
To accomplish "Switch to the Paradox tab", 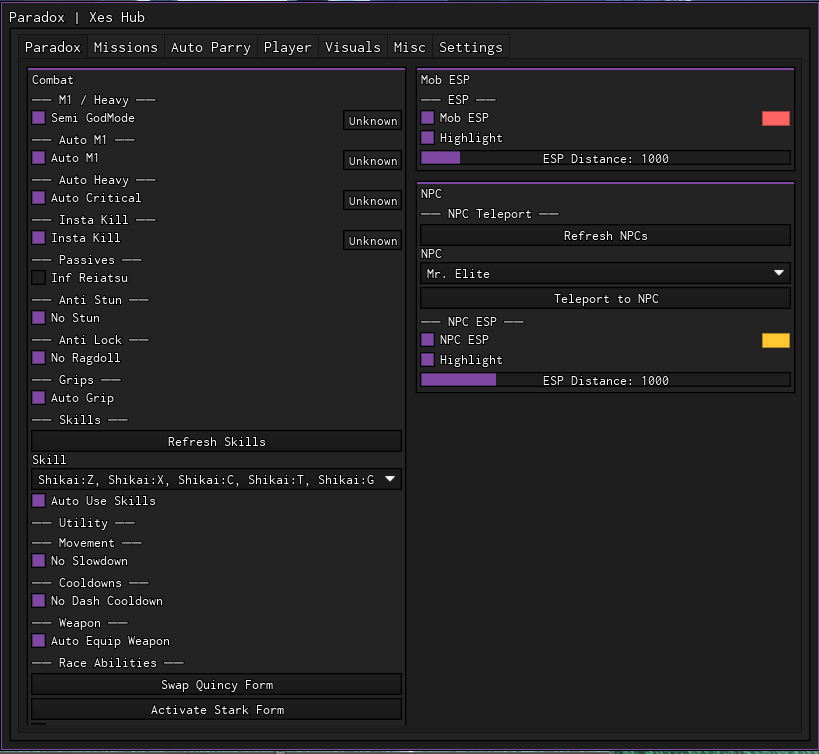I will pyautogui.click(x=53, y=48).
